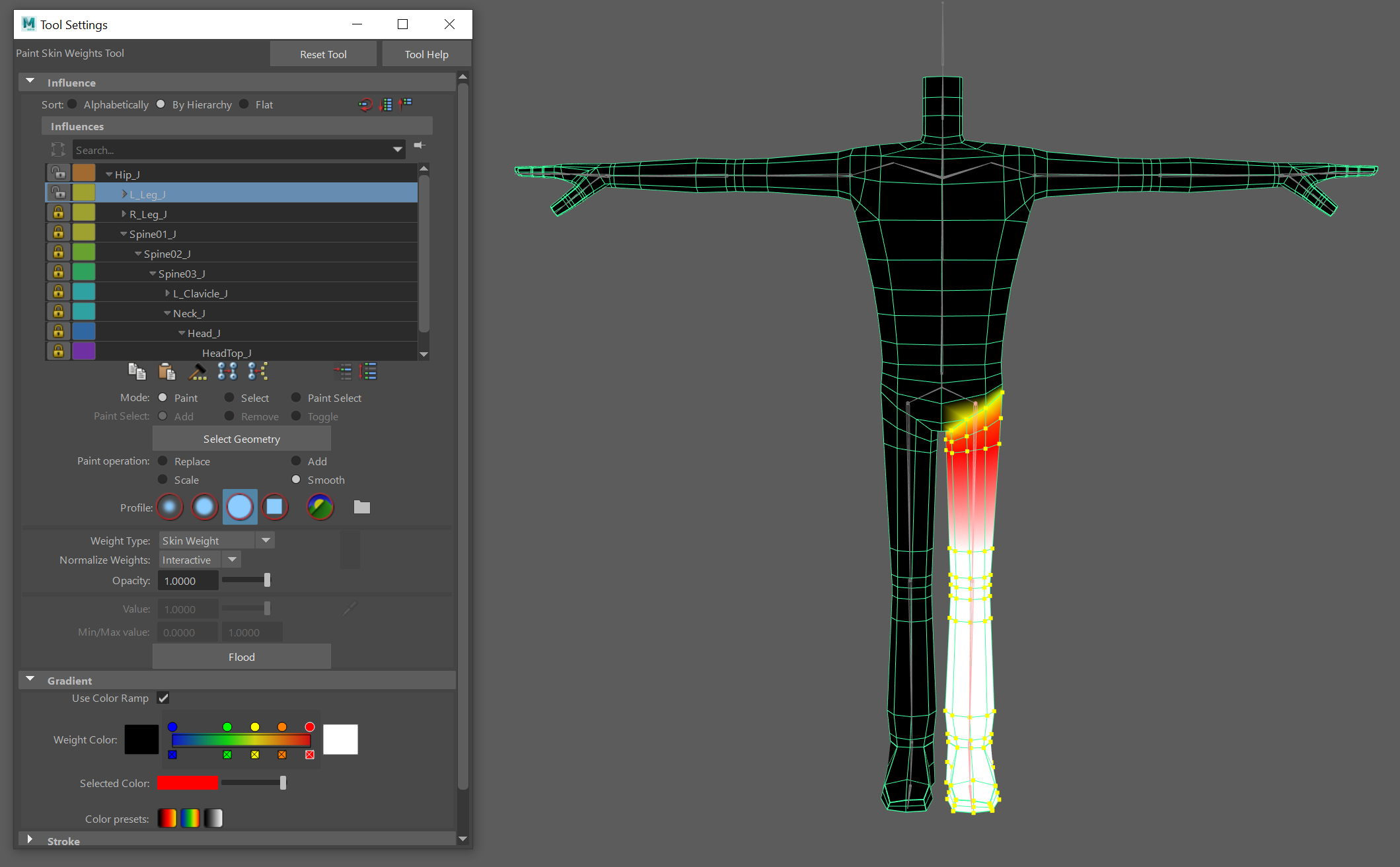1400x867 pixels.
Task: Toggle the lock on R_Leg_J influence
Action: (x=58, y=213)
